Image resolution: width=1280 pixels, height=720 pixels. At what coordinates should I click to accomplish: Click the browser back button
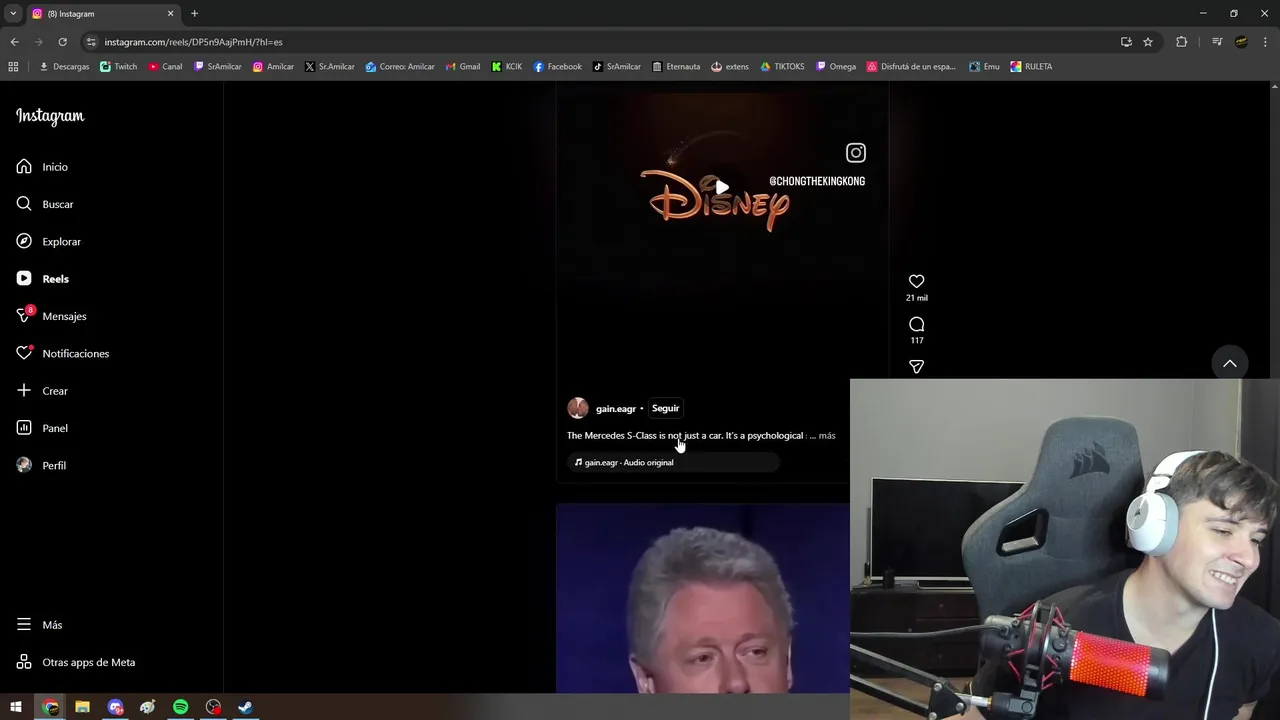(x=14, y=42)
